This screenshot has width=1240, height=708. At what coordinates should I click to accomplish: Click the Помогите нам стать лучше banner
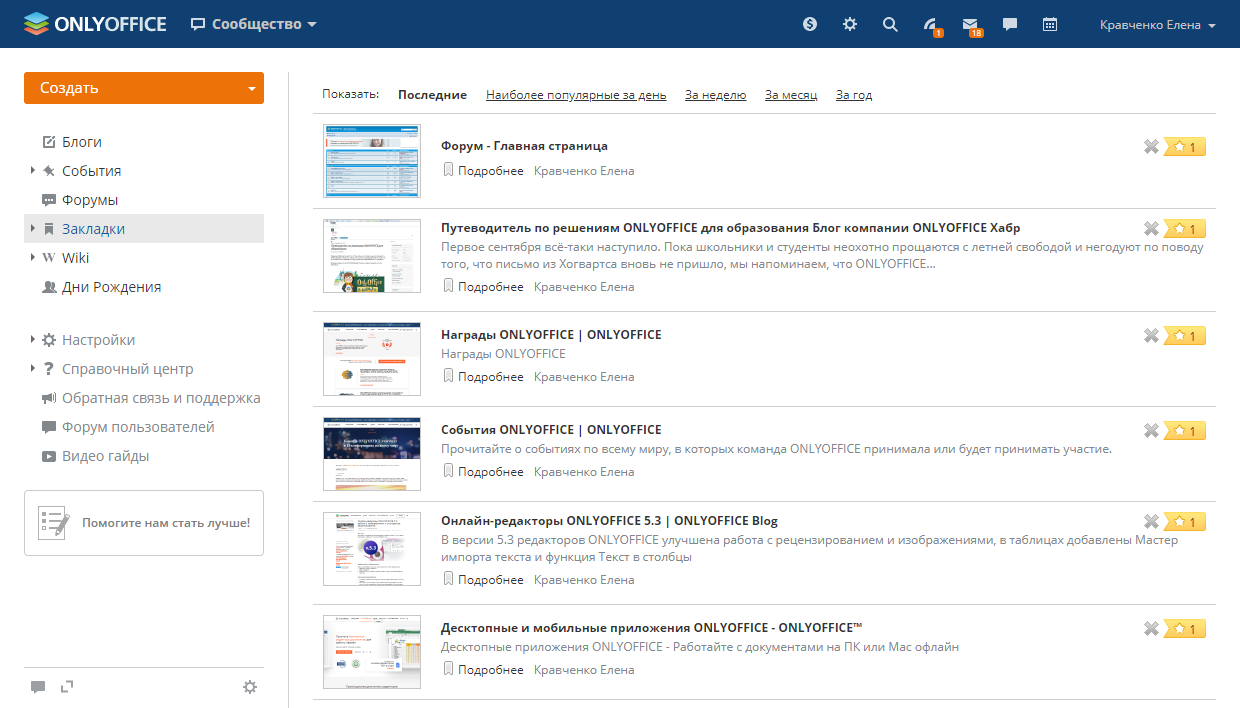pyautogui.click(x=144, y=522)
